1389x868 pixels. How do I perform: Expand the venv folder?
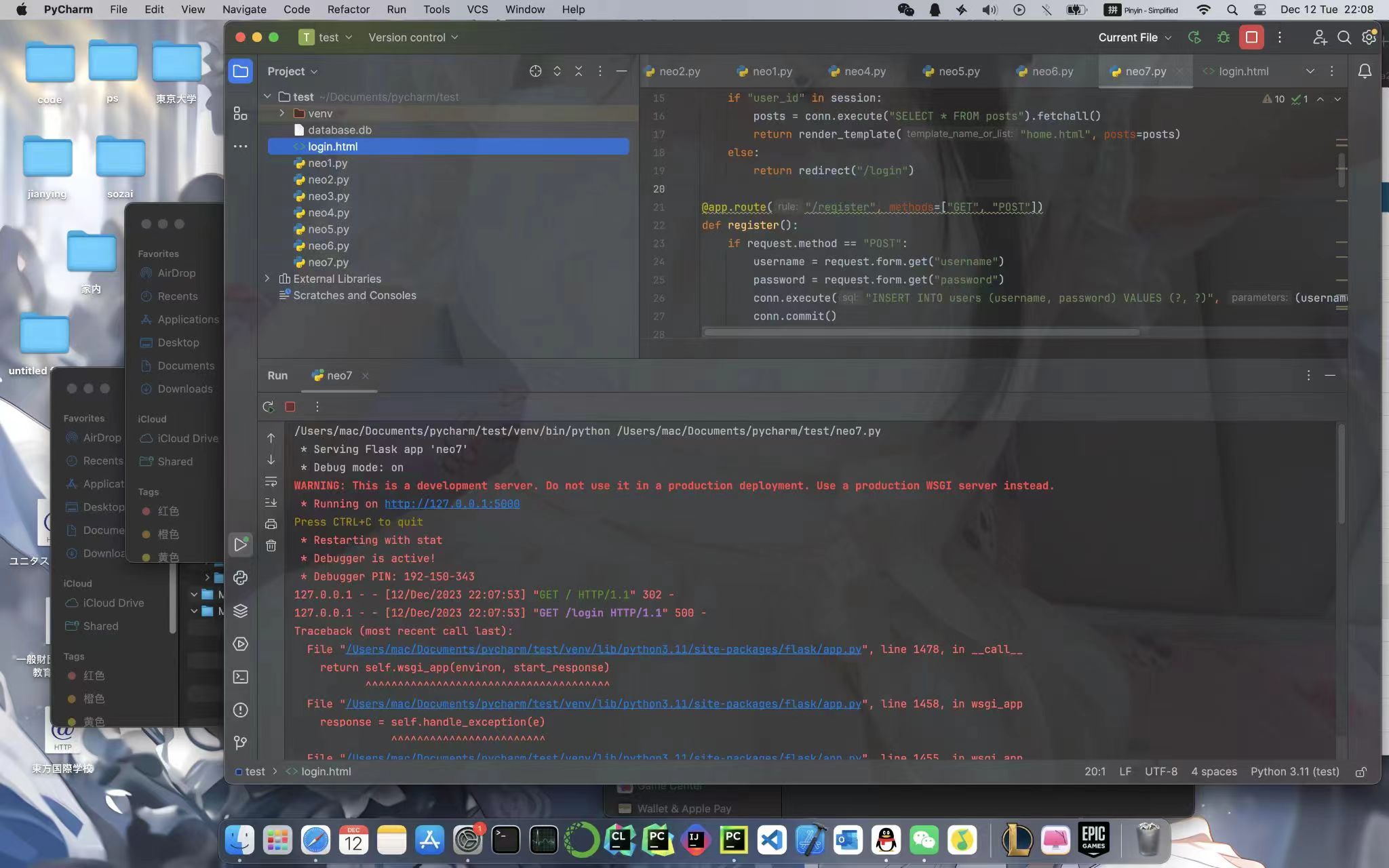click(x=282, y=113)
